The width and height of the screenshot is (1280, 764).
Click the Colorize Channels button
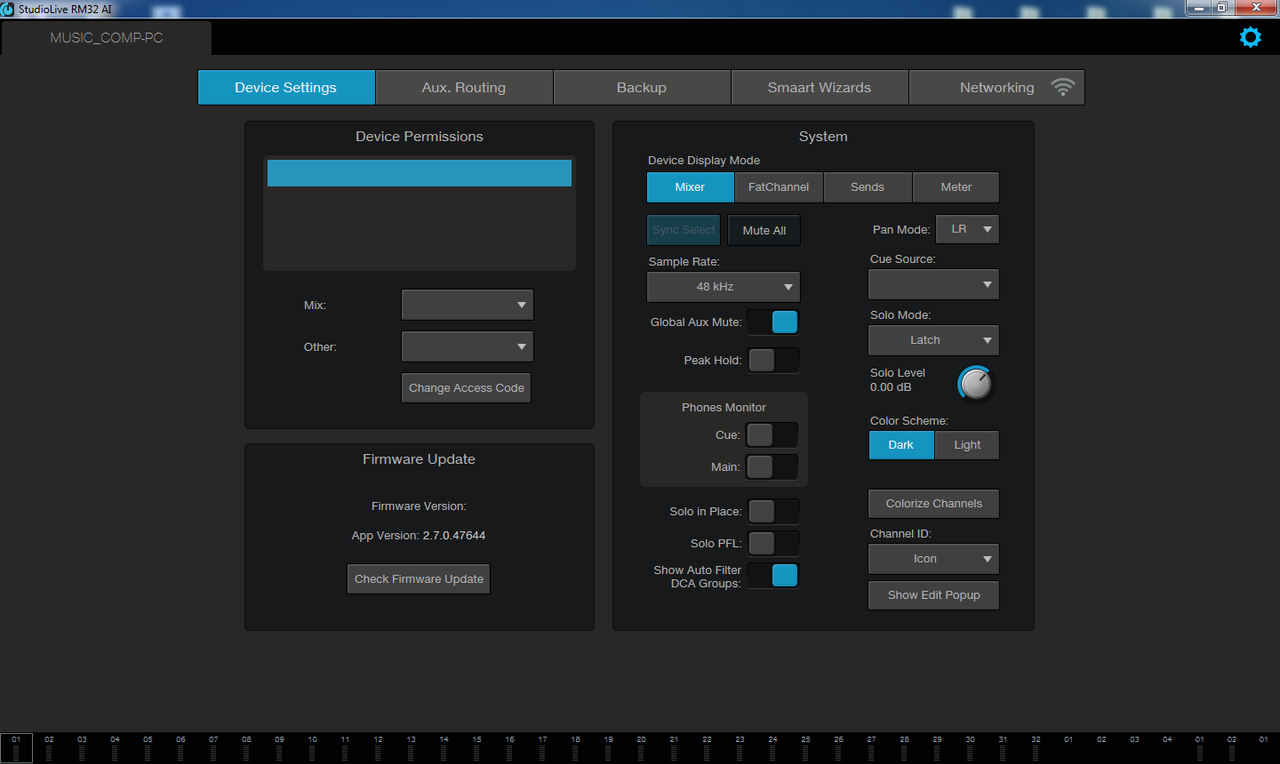[x=933, y=504]
